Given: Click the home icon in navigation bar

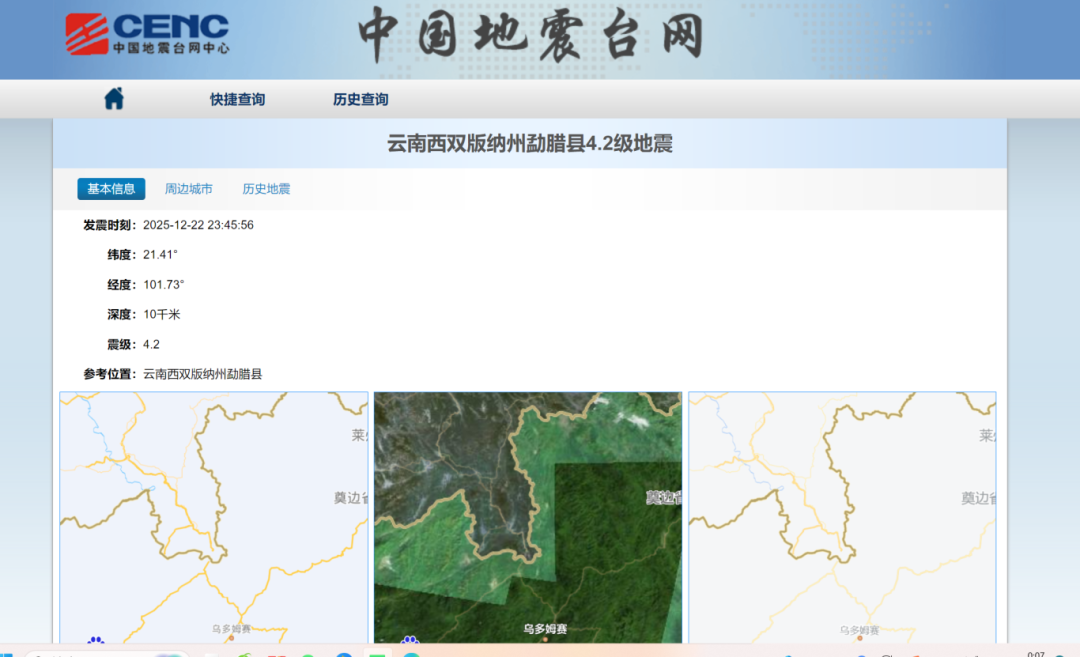Looking at the screenshot, I should [114, 99].
